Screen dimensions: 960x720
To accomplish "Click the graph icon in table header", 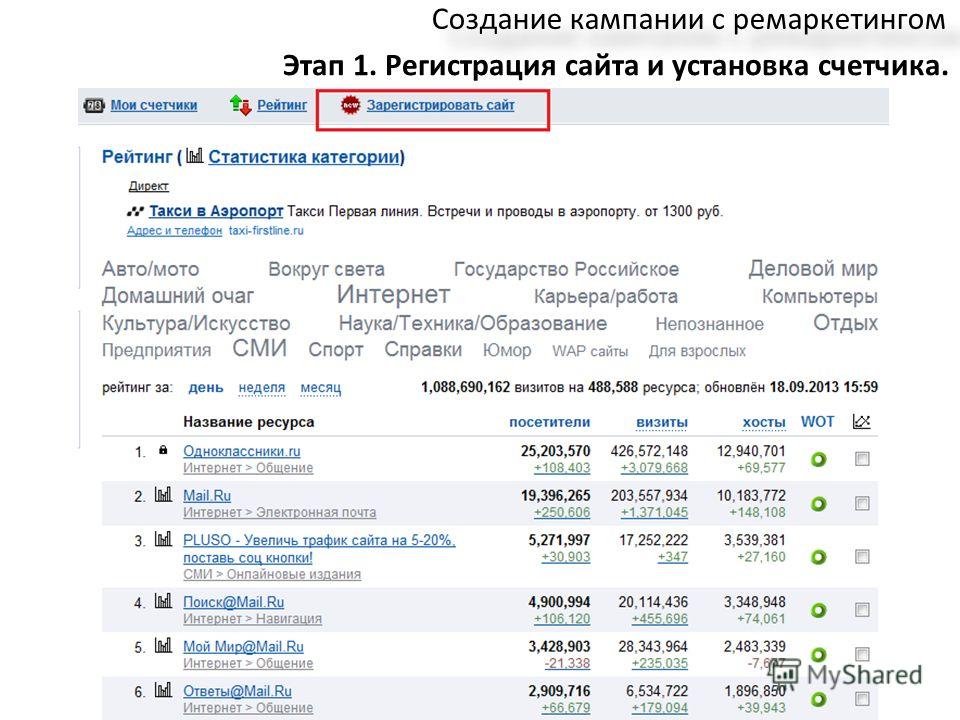I will click(x=861, y=421).
